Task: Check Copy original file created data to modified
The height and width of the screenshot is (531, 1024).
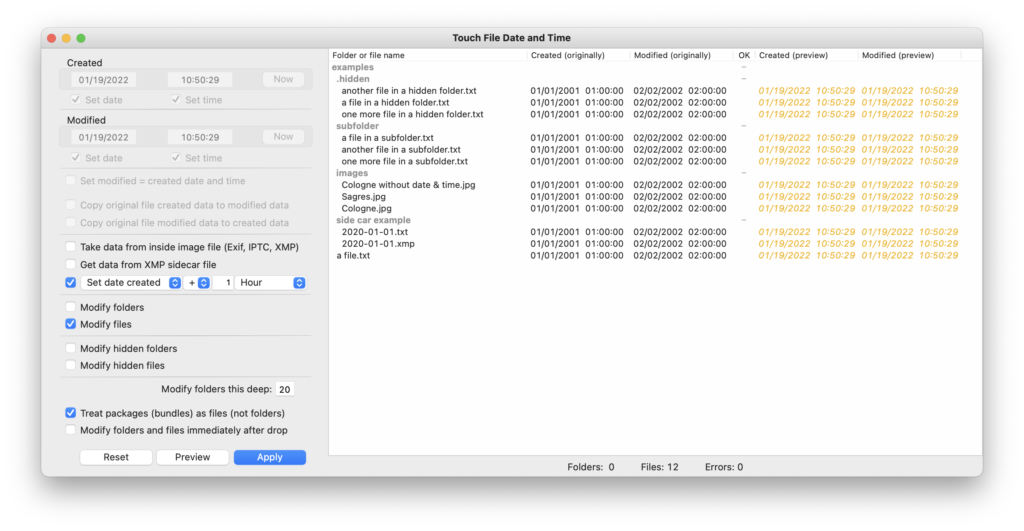Action: pyautogui.click(x=71, y=204)
